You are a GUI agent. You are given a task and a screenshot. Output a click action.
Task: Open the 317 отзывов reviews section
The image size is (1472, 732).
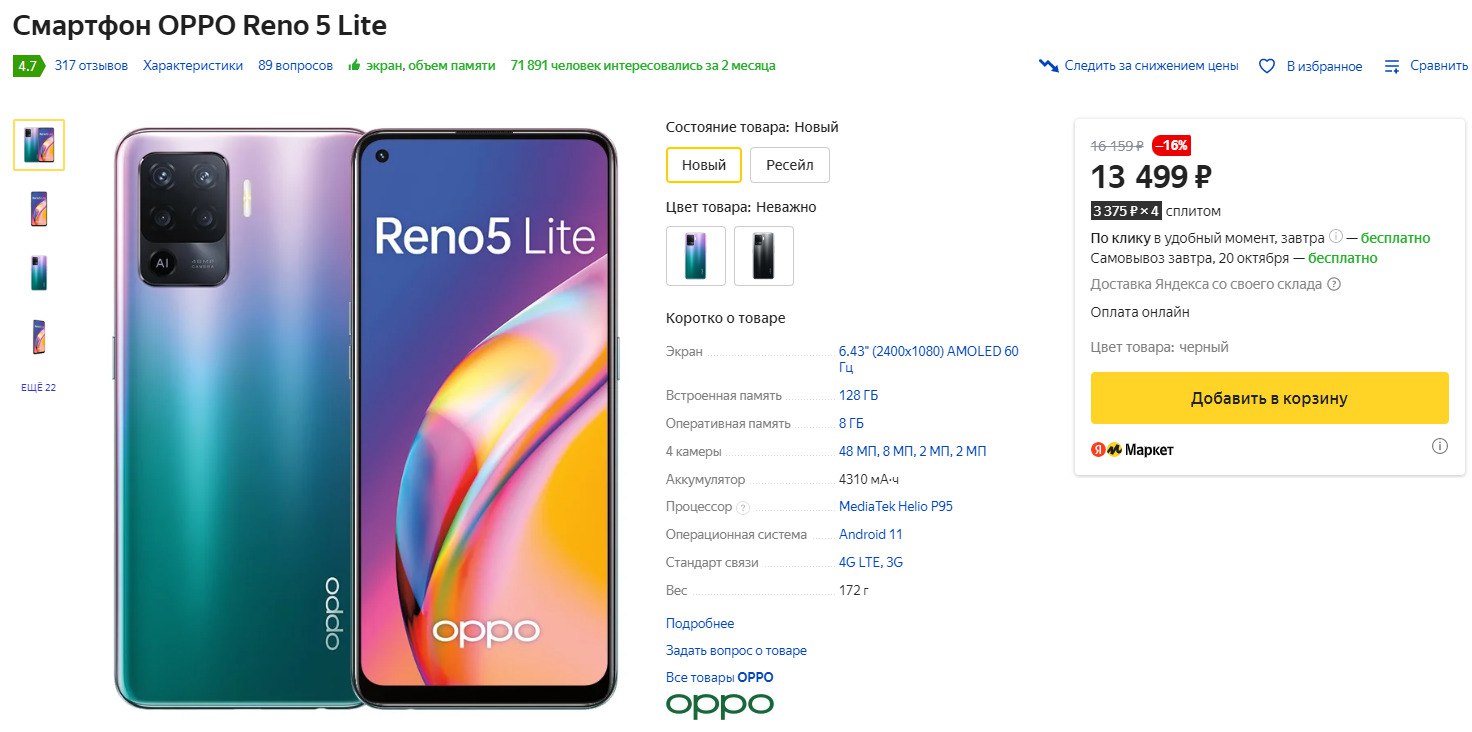click(91, 65)
